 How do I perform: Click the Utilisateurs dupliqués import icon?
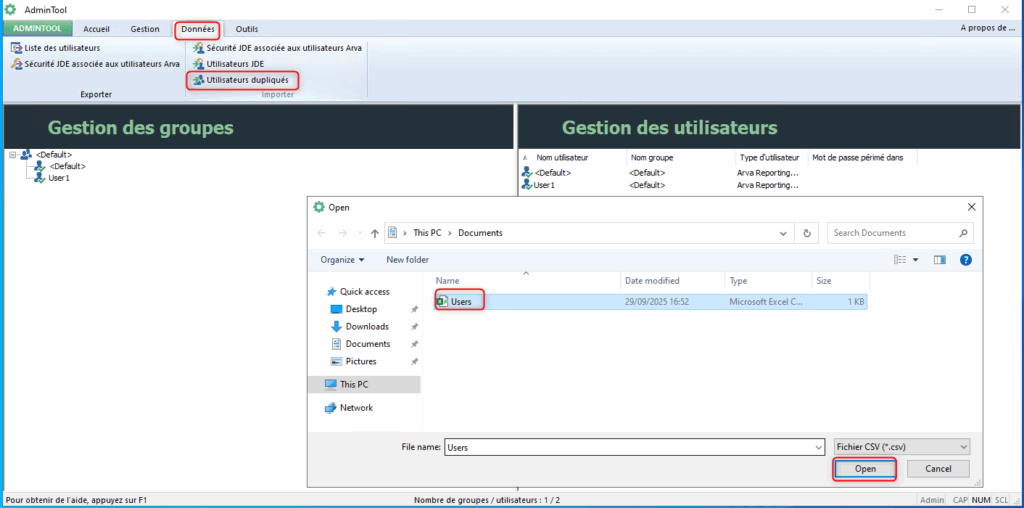tap(199, 79)
